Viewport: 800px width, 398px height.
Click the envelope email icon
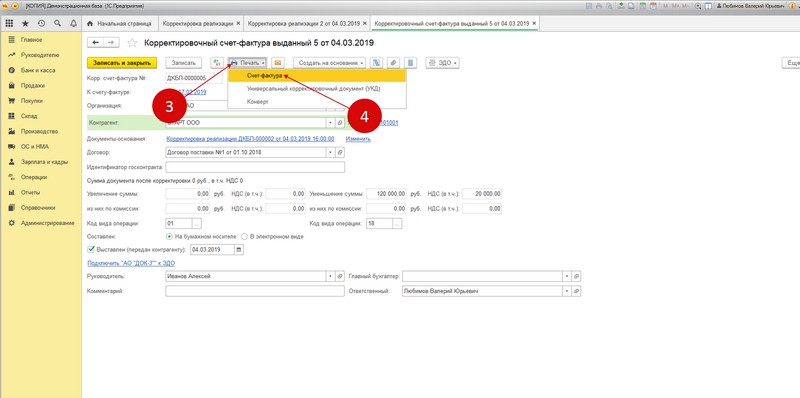[x=278, y=63]
